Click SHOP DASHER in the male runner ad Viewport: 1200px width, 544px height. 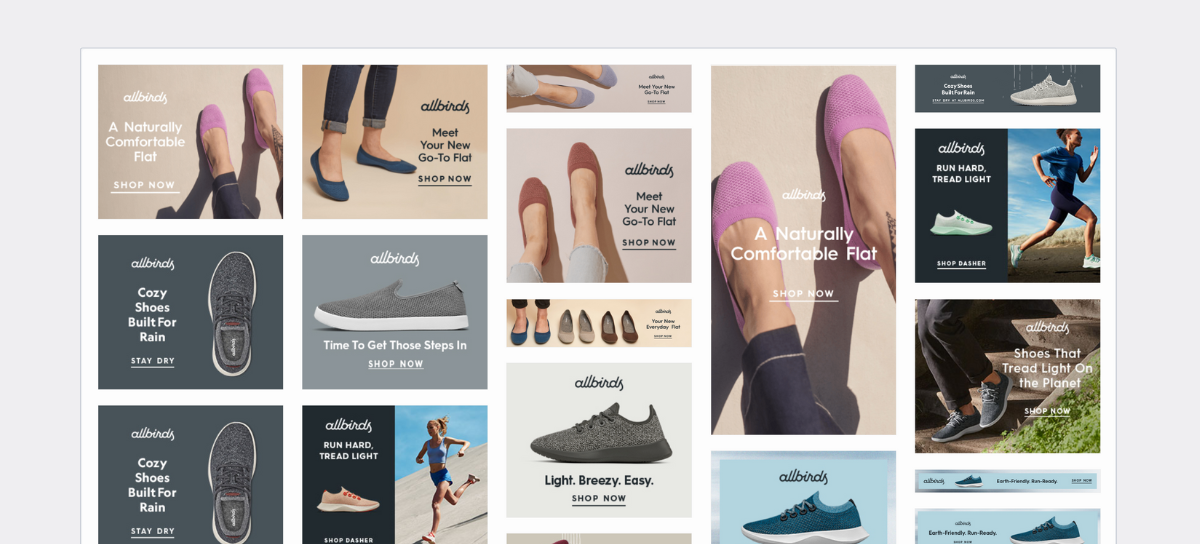coord(961,264)
